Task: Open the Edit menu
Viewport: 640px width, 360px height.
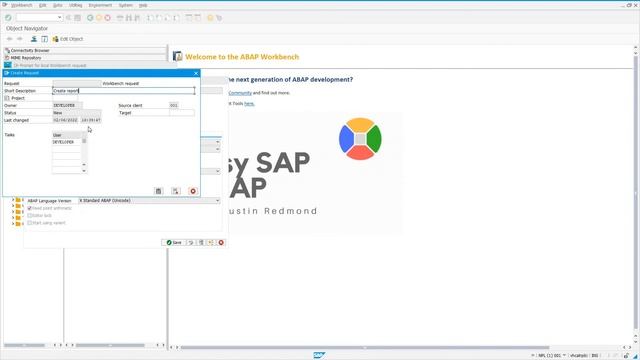Action: (x=42, y=5)
